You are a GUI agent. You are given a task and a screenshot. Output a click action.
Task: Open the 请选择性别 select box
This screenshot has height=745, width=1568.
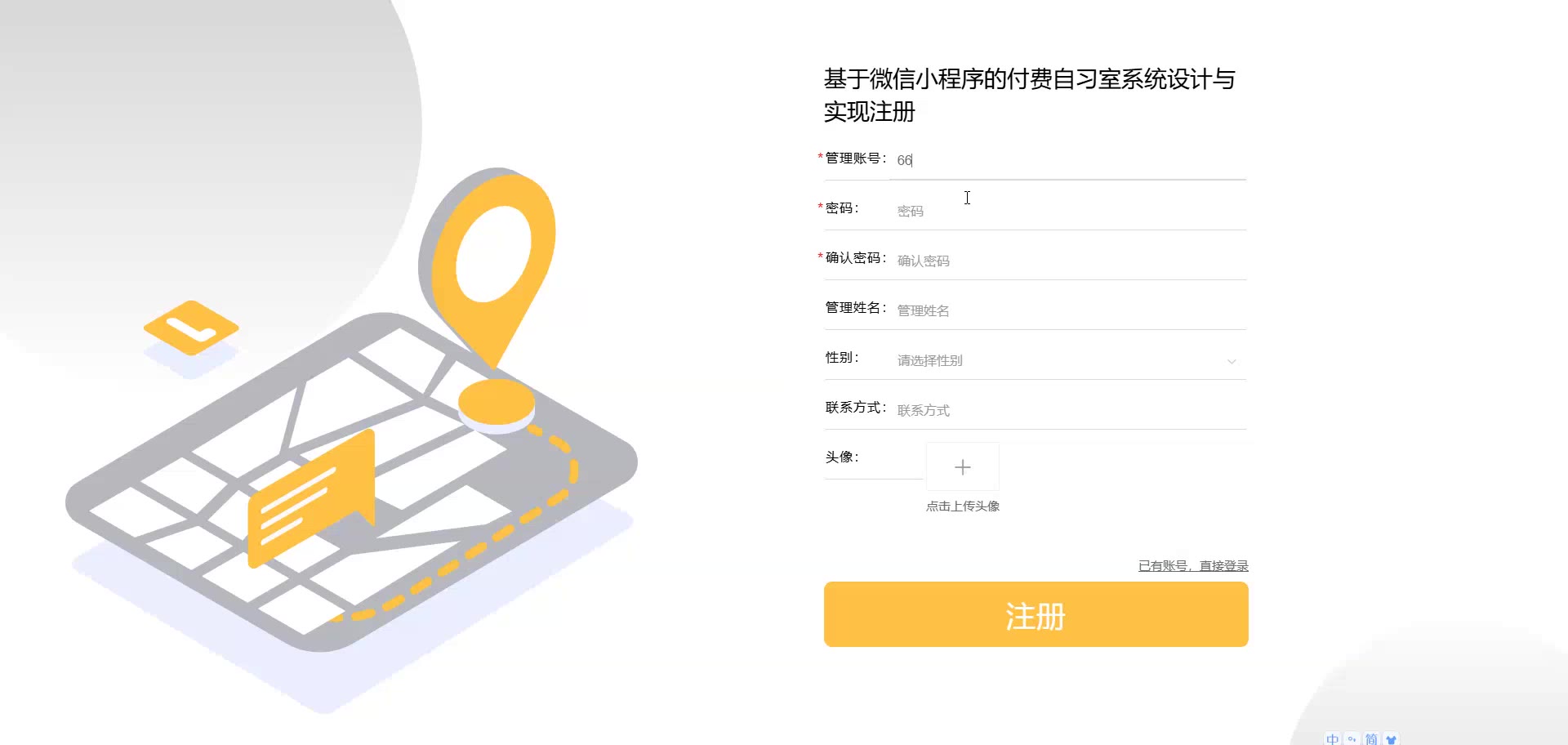click(x=1068, y=360)
